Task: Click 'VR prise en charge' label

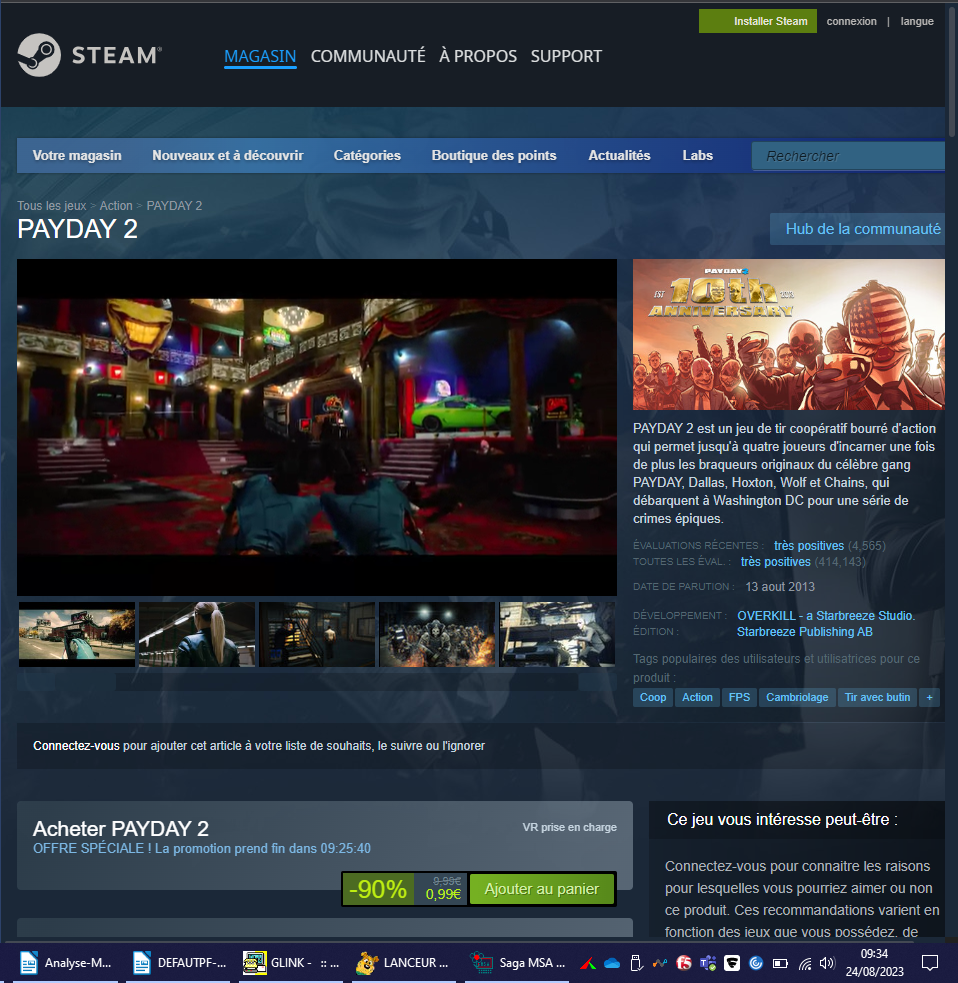Action: [569, 828]
